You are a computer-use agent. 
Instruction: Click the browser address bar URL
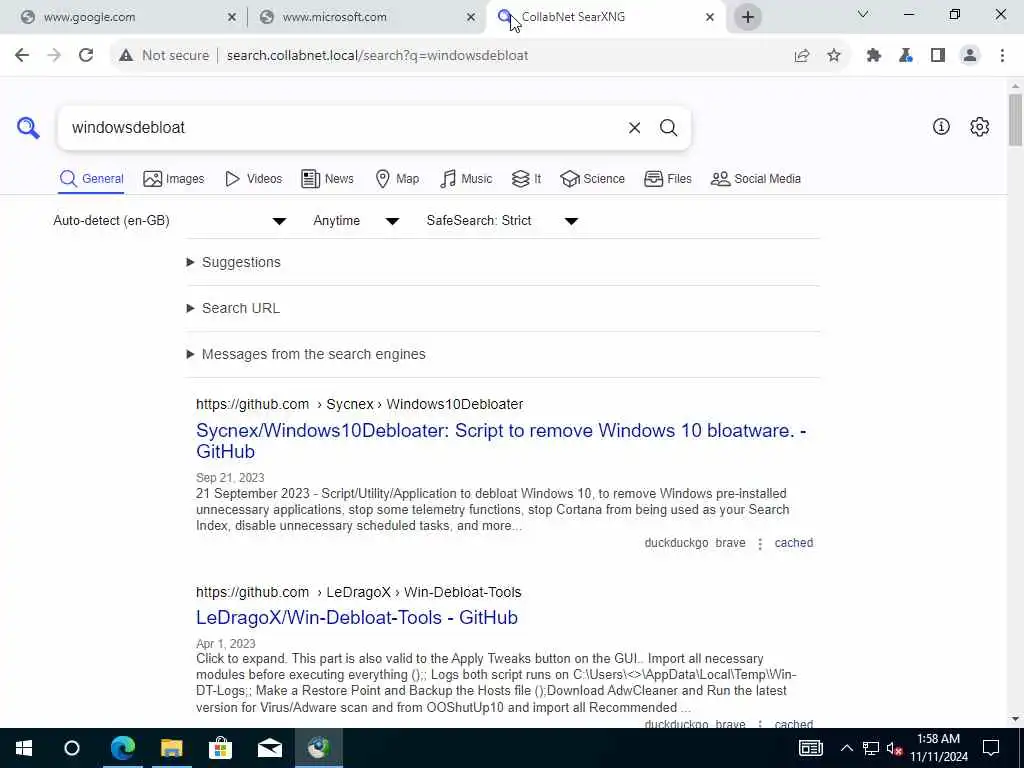pos(377,56)
